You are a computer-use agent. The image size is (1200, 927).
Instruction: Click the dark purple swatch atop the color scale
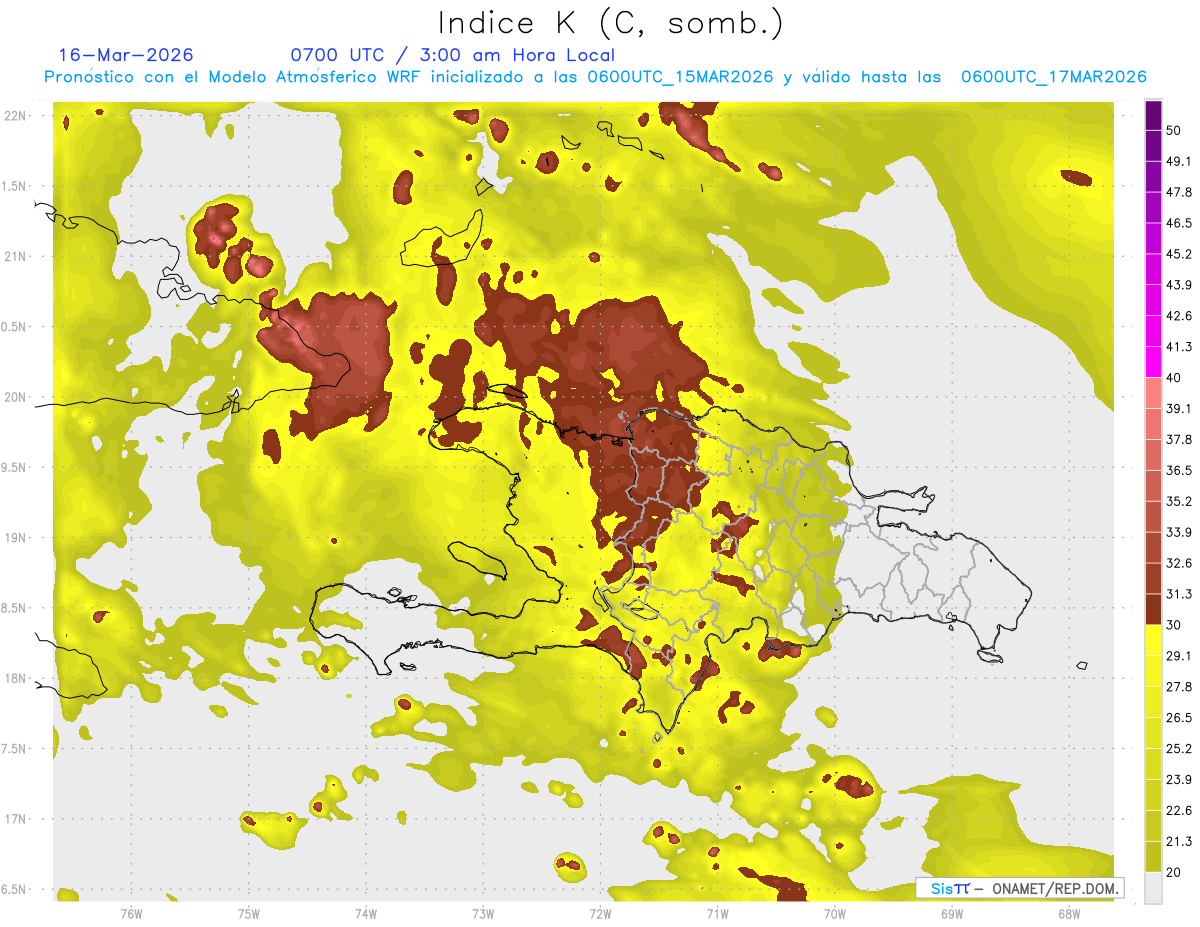click(x=1154, y=117)
